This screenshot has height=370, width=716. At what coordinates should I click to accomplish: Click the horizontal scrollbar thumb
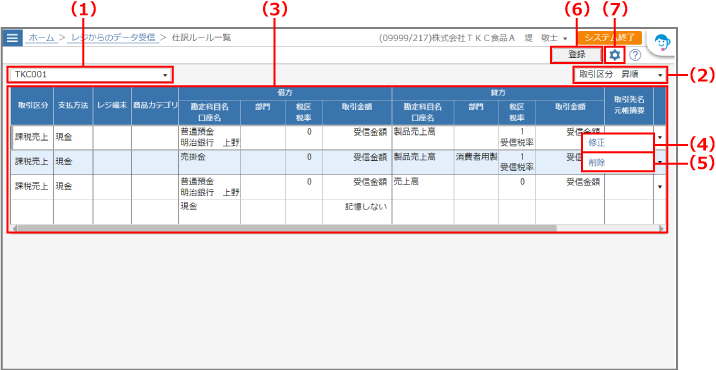[x=287, y=228]
